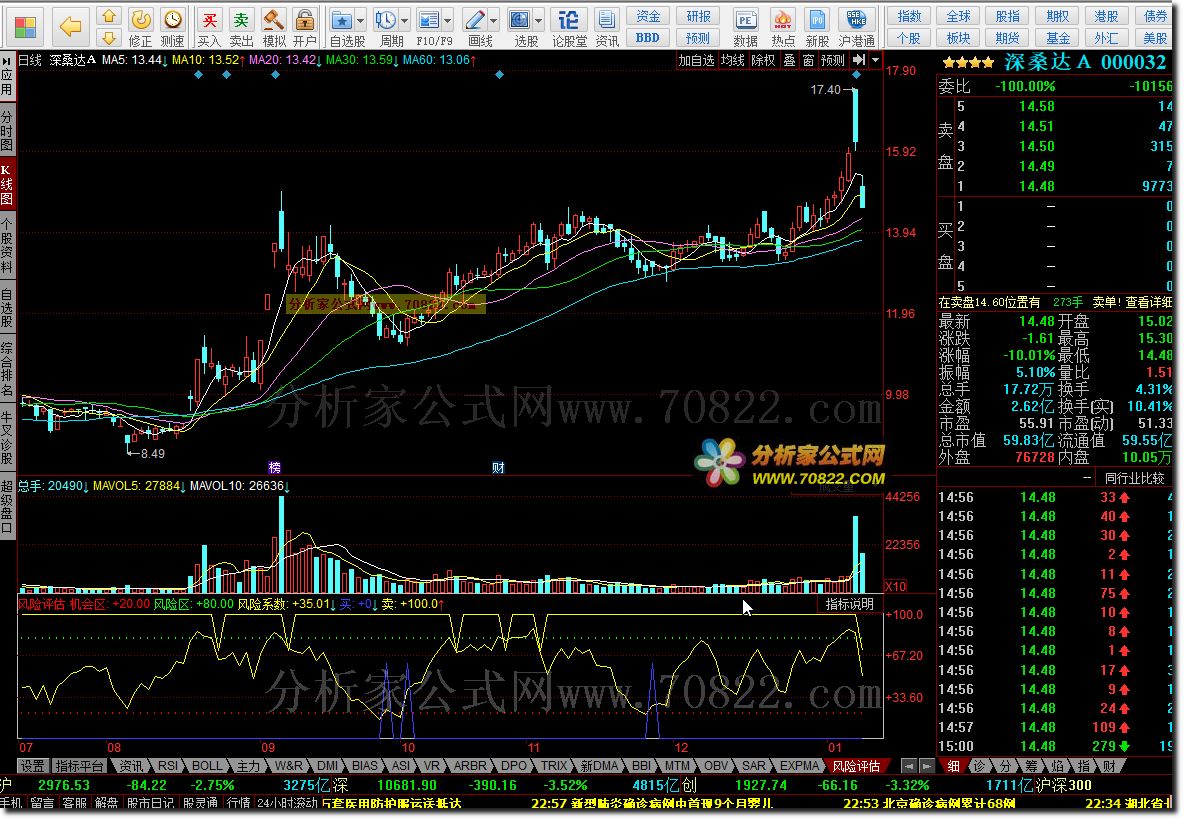Click the 周期 clock icon
Viewport: 1184px width, 819px height.
pos(386,20)
